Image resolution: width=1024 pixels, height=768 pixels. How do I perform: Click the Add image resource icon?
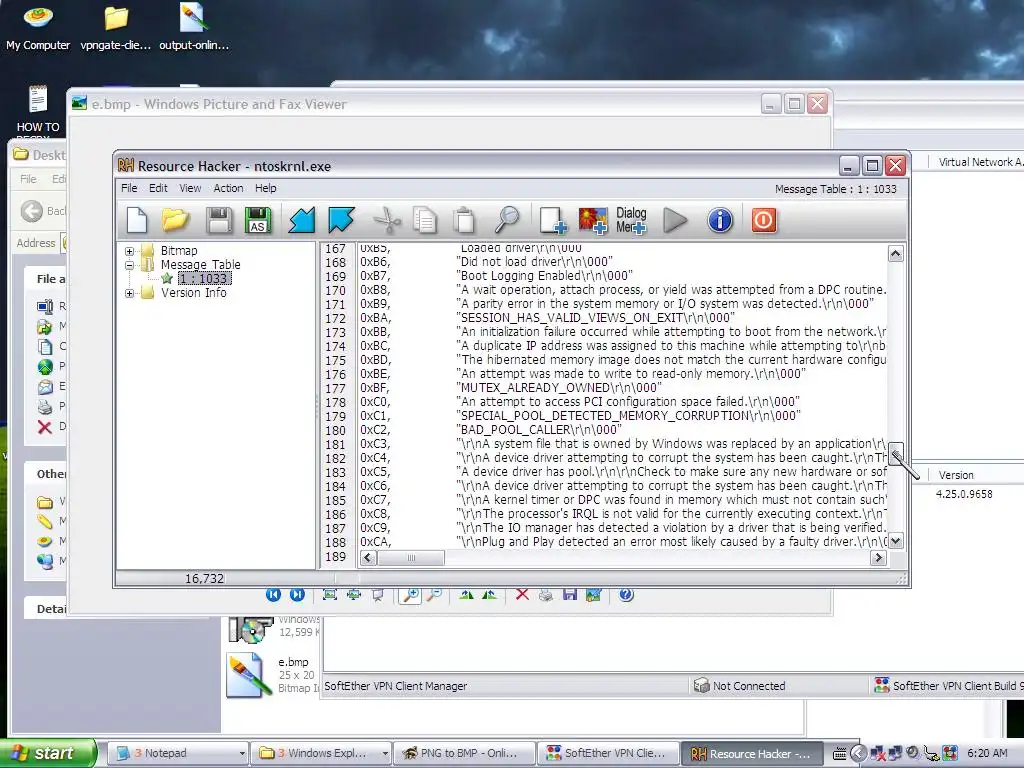(x=593, y=220)
